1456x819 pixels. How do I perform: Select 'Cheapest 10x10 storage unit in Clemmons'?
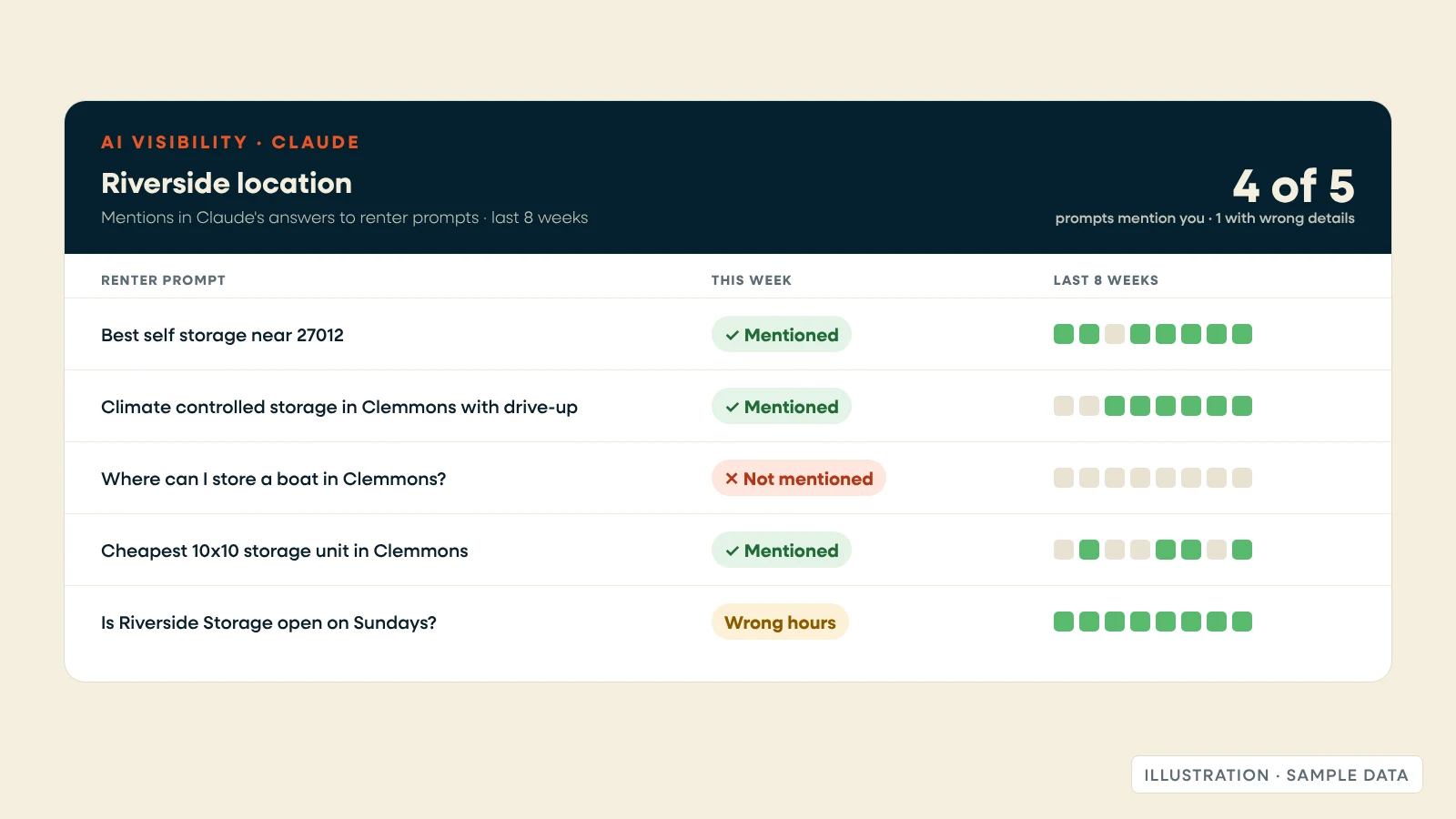[x=284, y=551]
